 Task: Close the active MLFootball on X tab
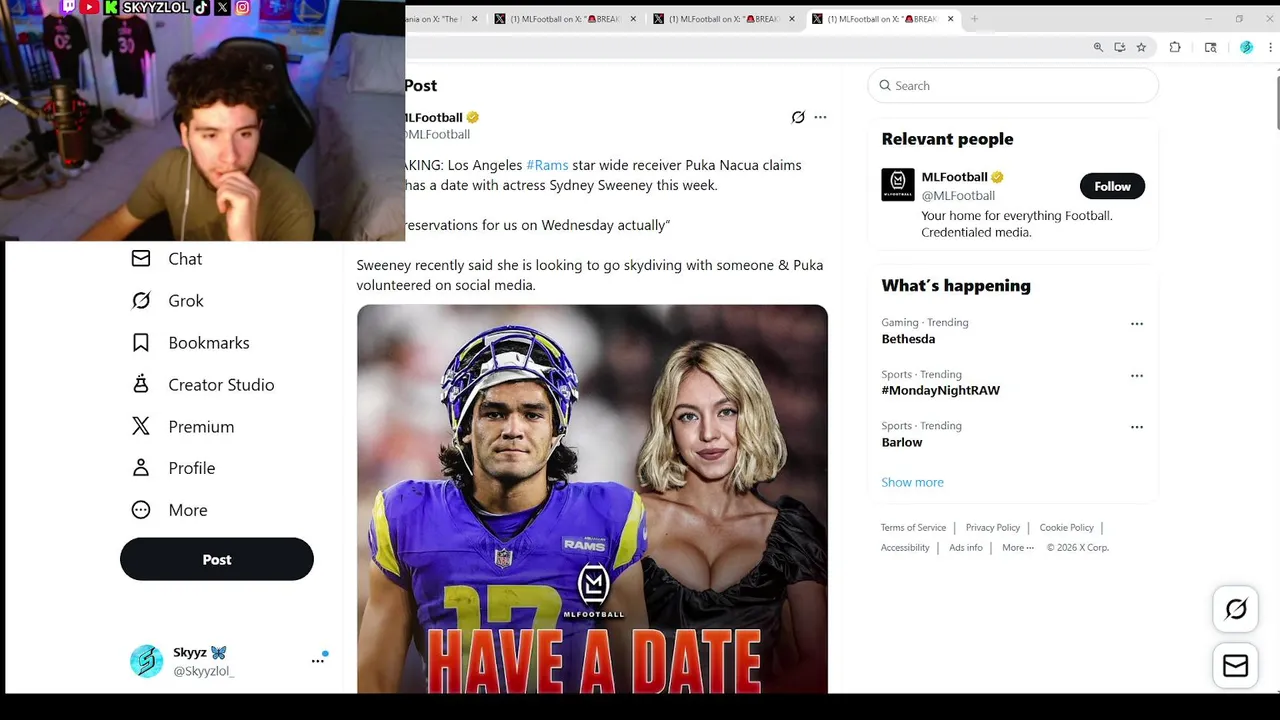click(x=951, y=19)
